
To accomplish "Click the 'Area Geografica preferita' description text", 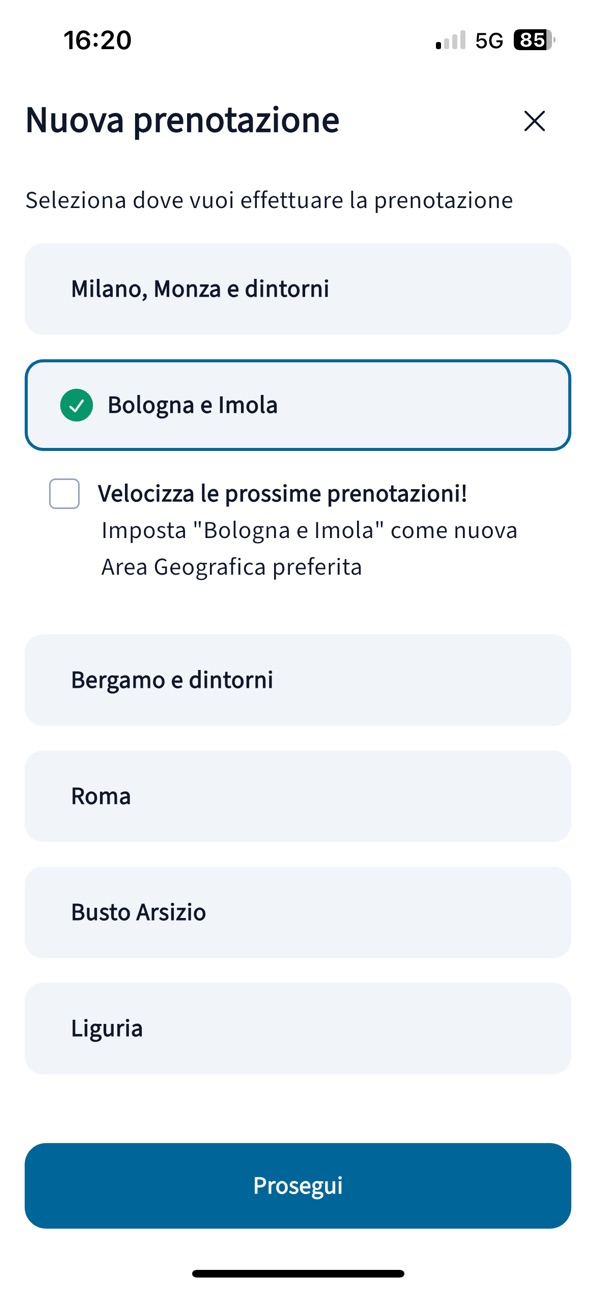I will pyautogui.click(x=231, y=568).
